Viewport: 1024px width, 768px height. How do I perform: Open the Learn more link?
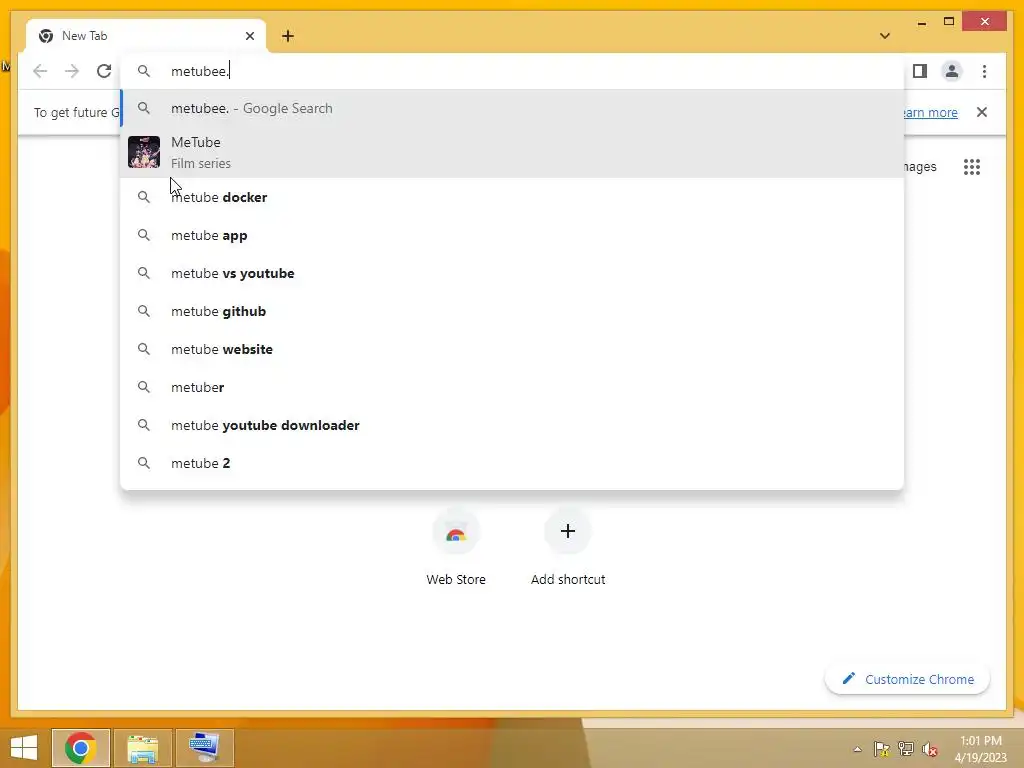coord(930,112)
